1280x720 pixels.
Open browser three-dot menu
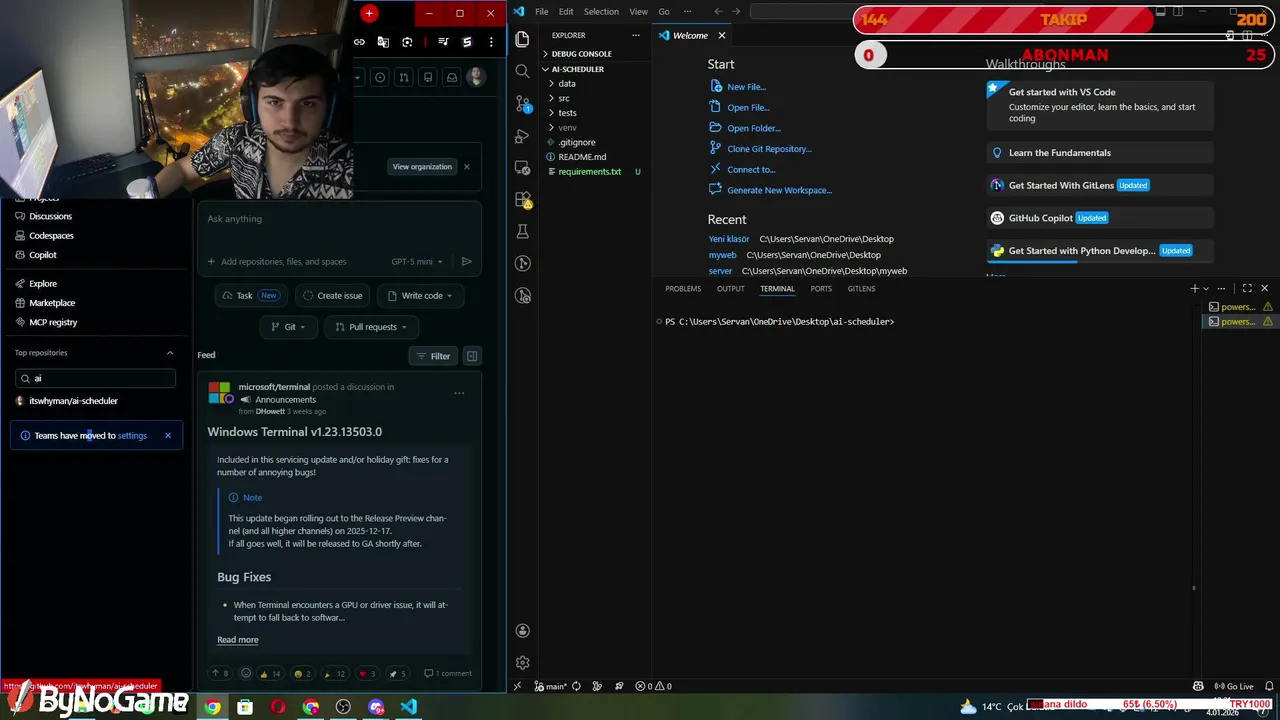pos(491,42)
